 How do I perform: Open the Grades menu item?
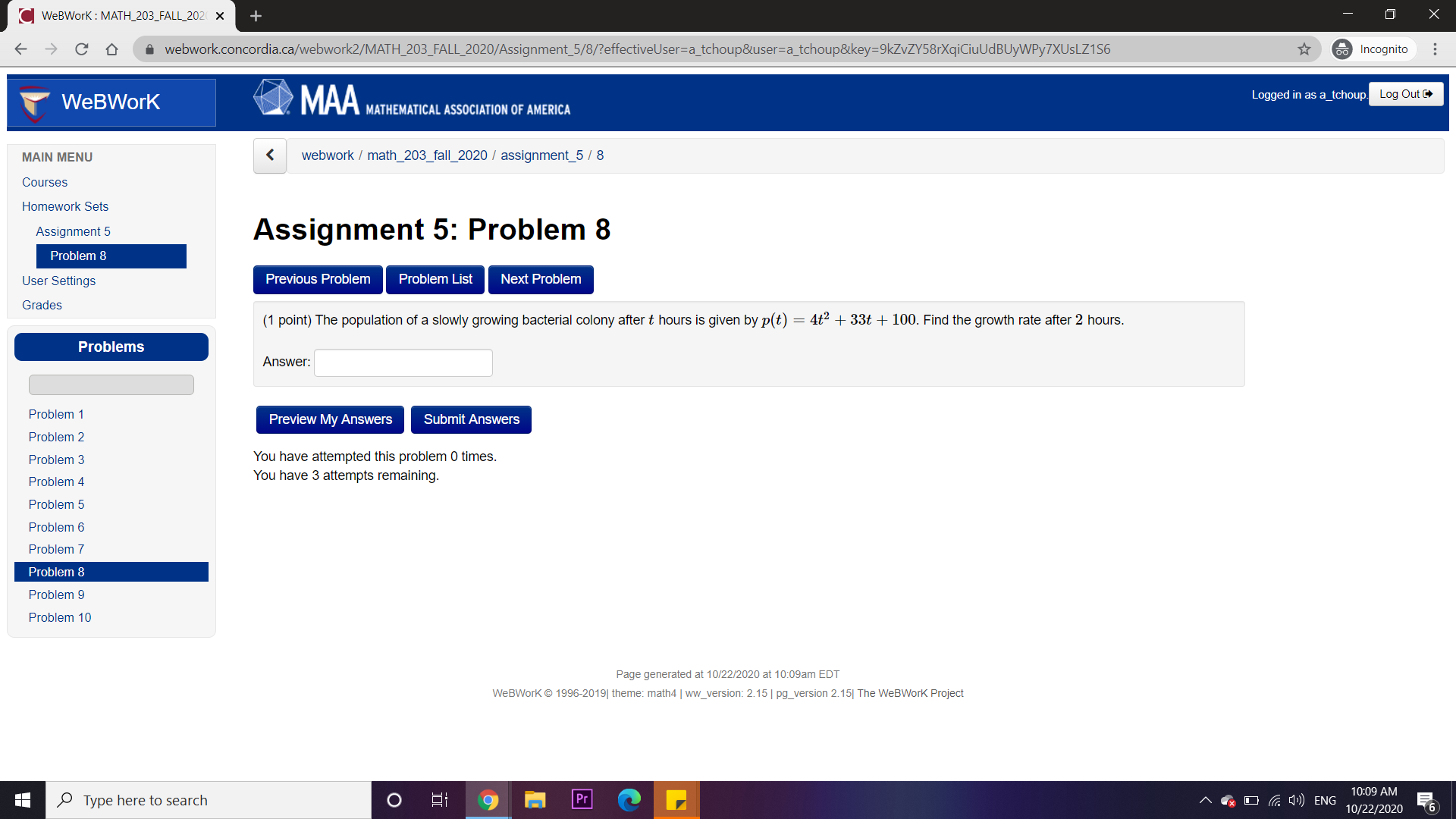point(42,305)
